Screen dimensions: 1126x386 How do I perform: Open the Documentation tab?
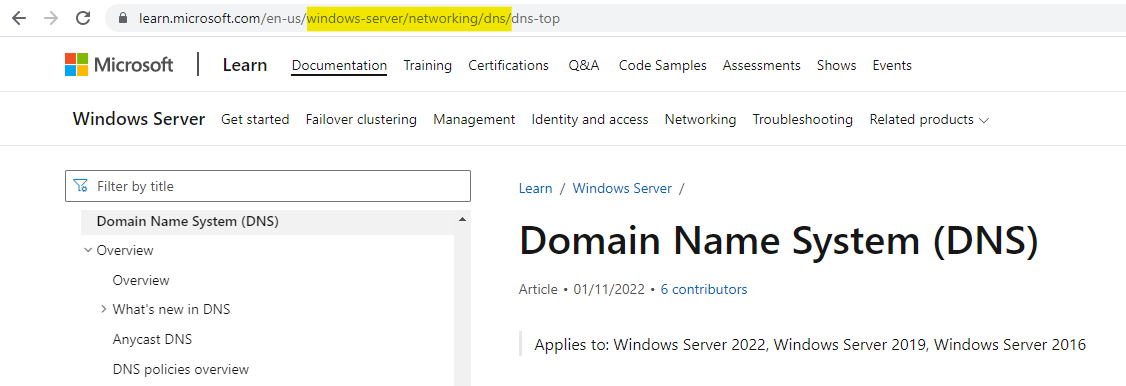[339, 65]
